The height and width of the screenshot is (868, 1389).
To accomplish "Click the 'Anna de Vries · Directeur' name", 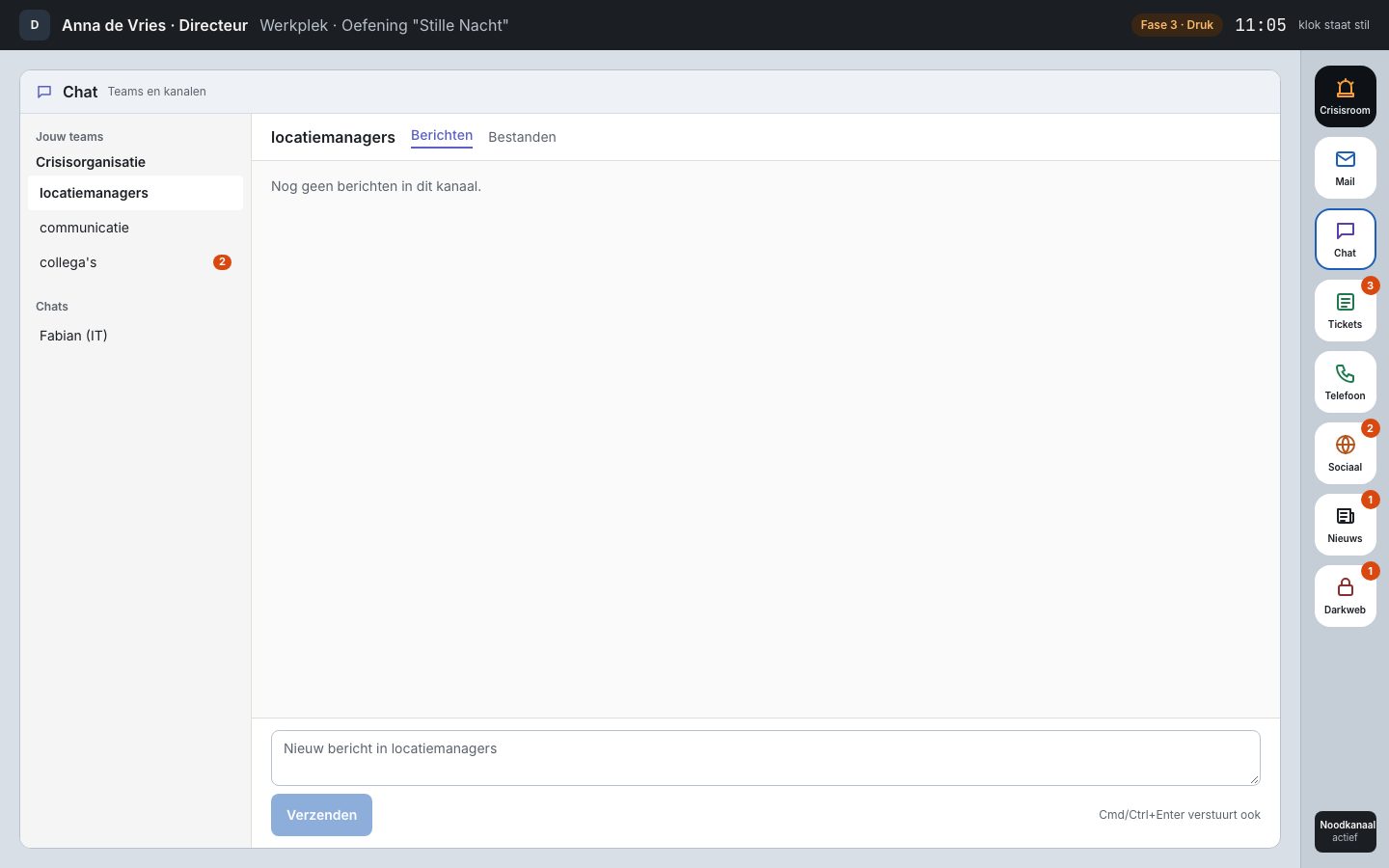I will tap(154, 25).
